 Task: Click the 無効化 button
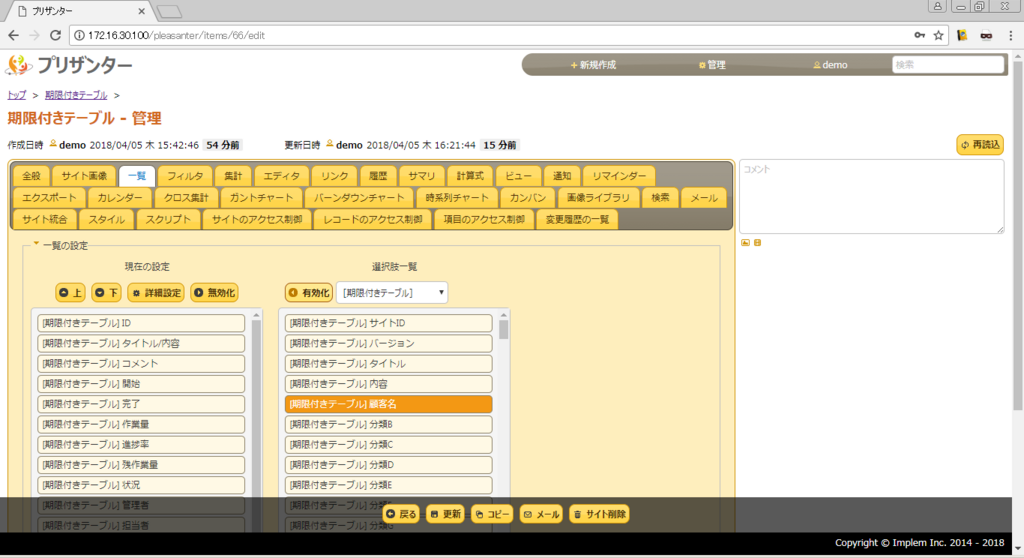(214, 293)
